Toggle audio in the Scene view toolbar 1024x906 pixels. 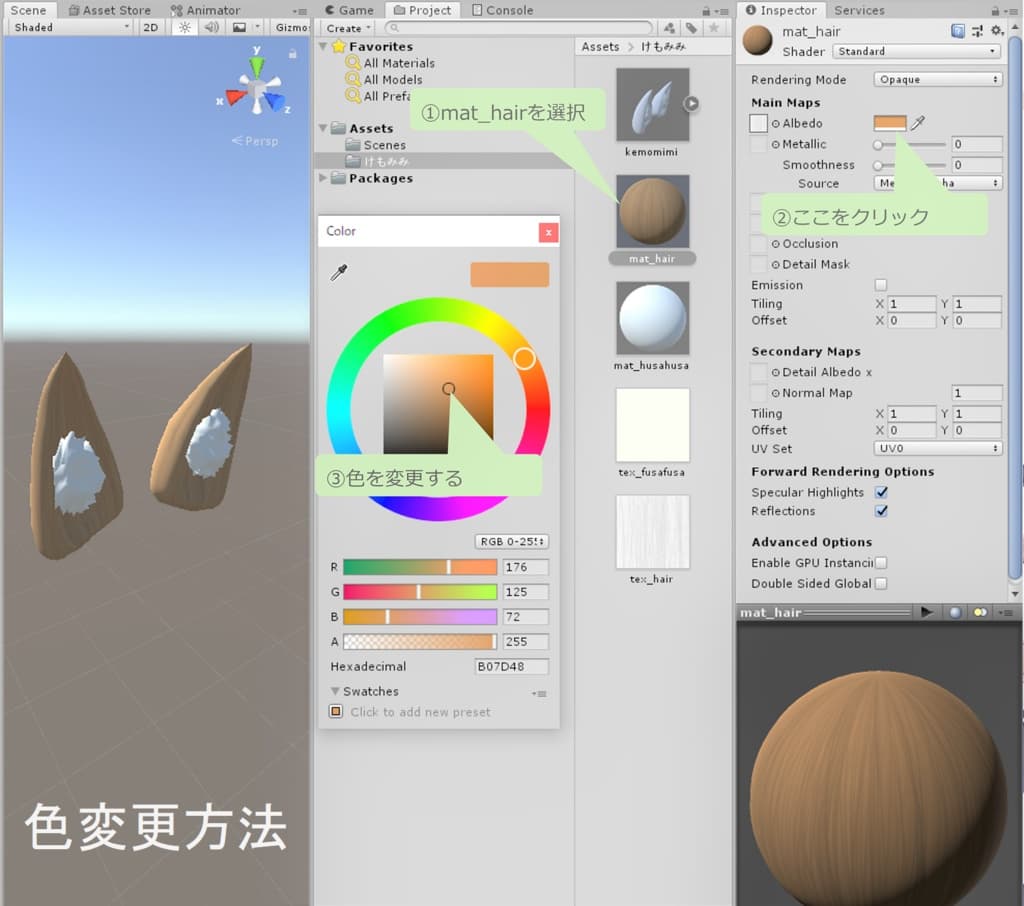pos(210,27)
